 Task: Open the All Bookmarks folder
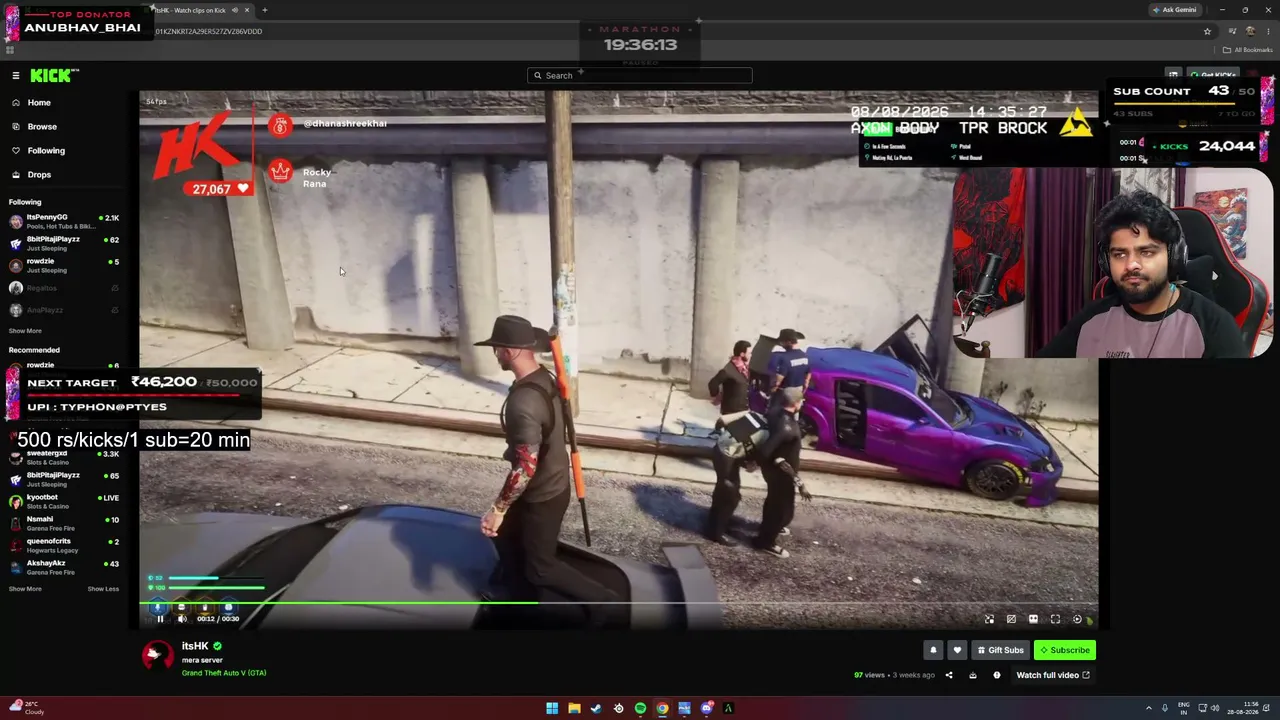point(1248,50)
